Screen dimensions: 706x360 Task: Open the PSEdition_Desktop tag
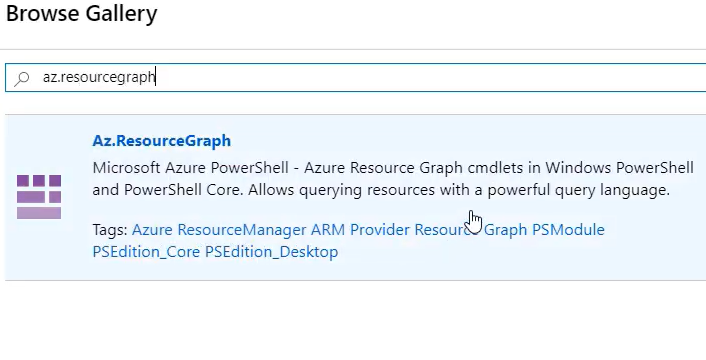[272, 252]
